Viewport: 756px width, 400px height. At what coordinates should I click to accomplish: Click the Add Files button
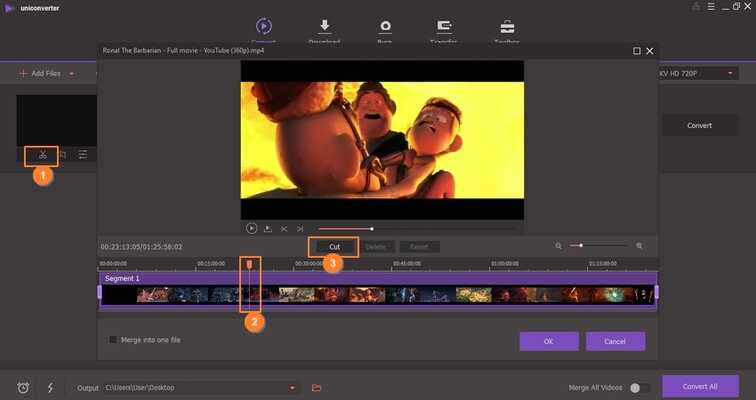(x=40, y=73)
